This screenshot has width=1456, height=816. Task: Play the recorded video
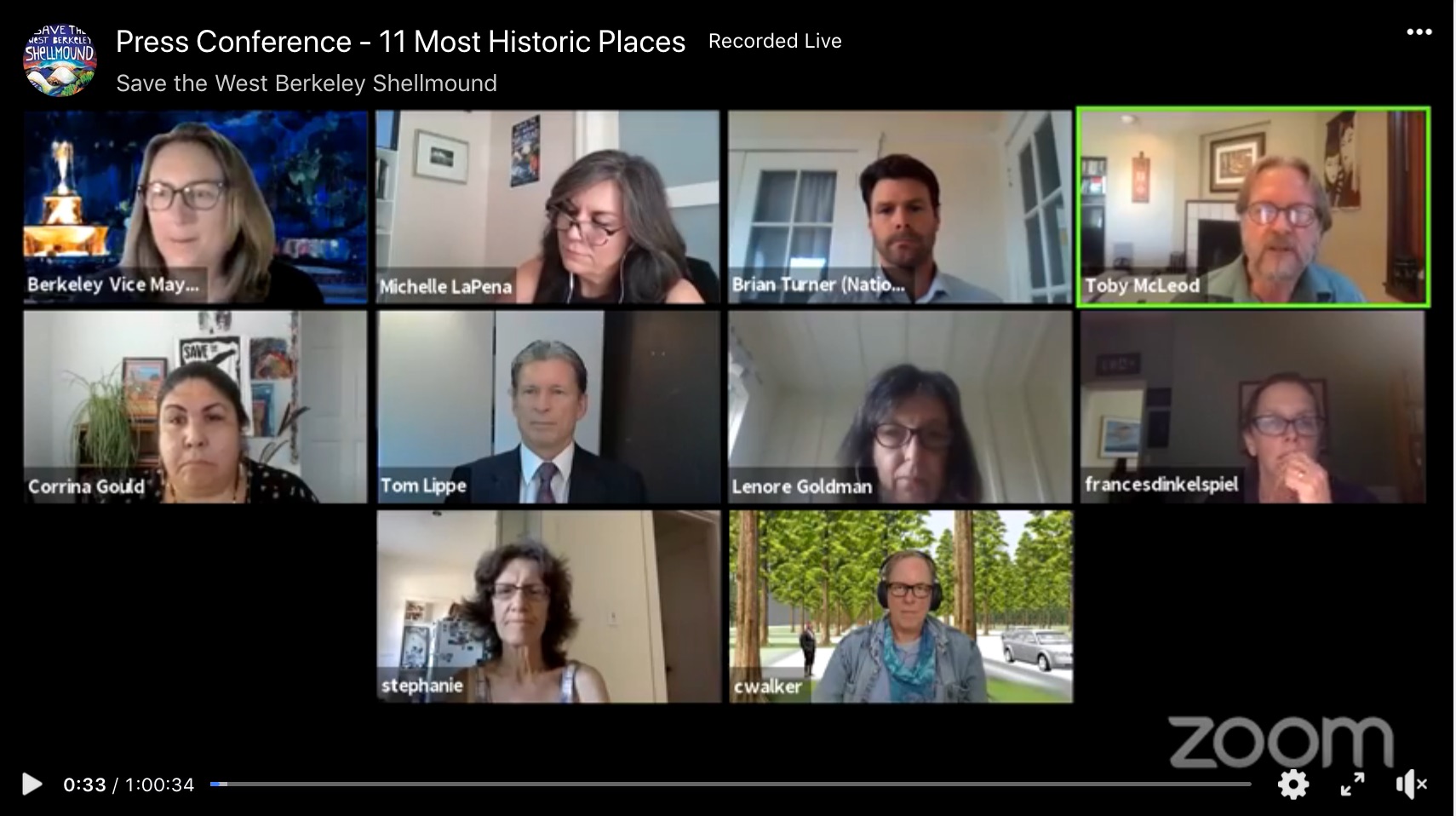click(32, 784)
